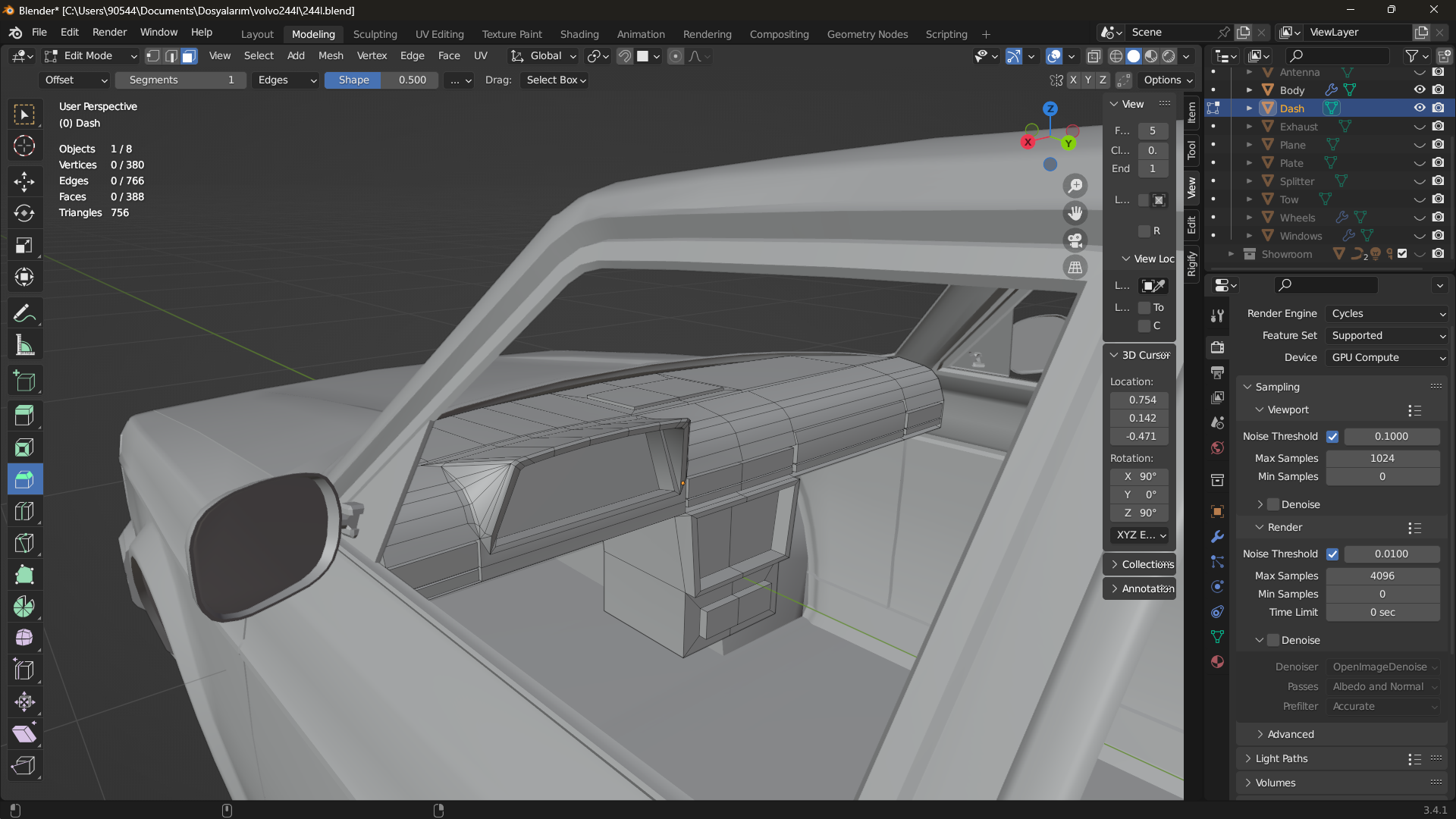Enable rendered viewport shading

pyautogui.click(x=1169, y=56)
